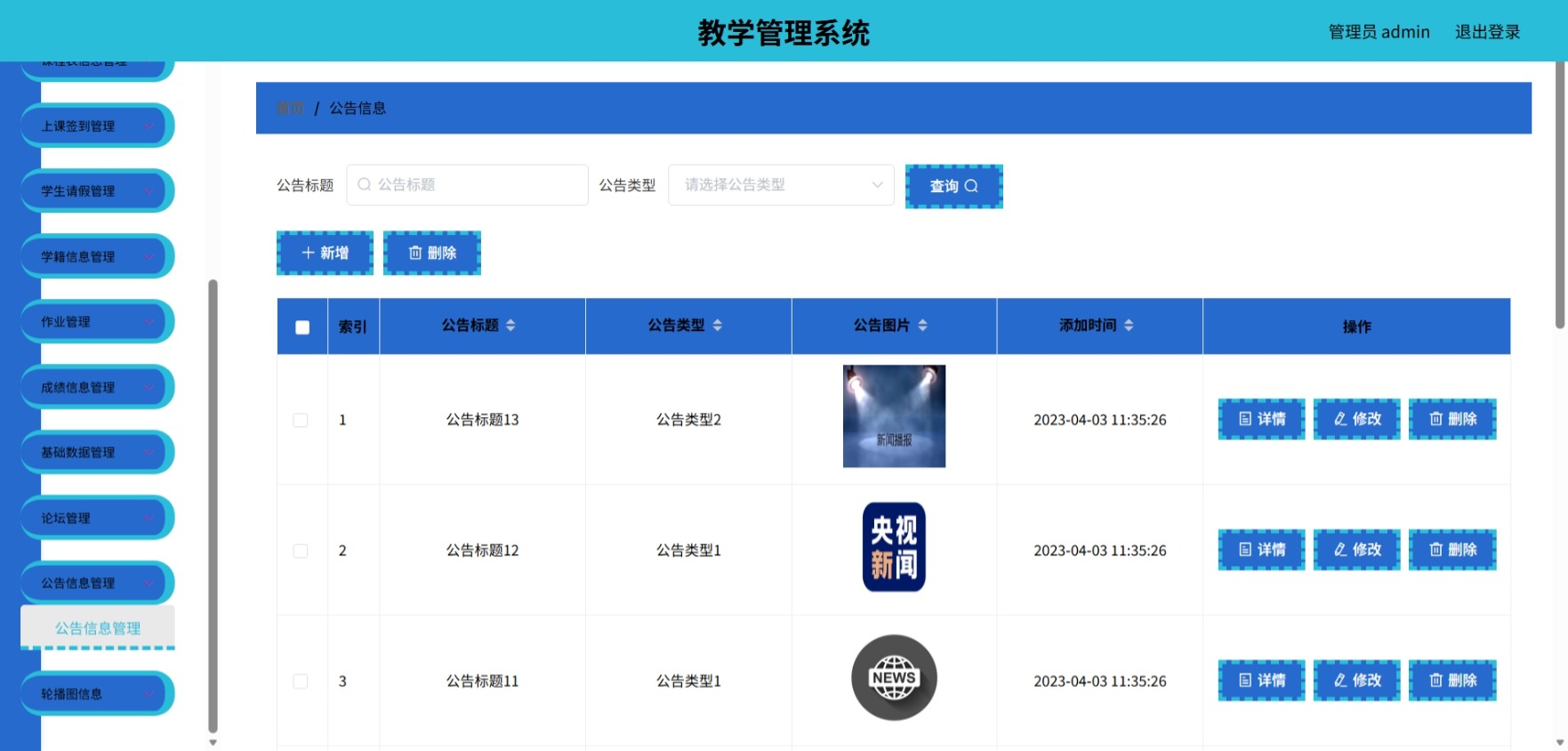The height and width of the screenshot is (751, 1568).
Task: Click the trash icon in the toolbar 删除 button
Action: (415, 253)
